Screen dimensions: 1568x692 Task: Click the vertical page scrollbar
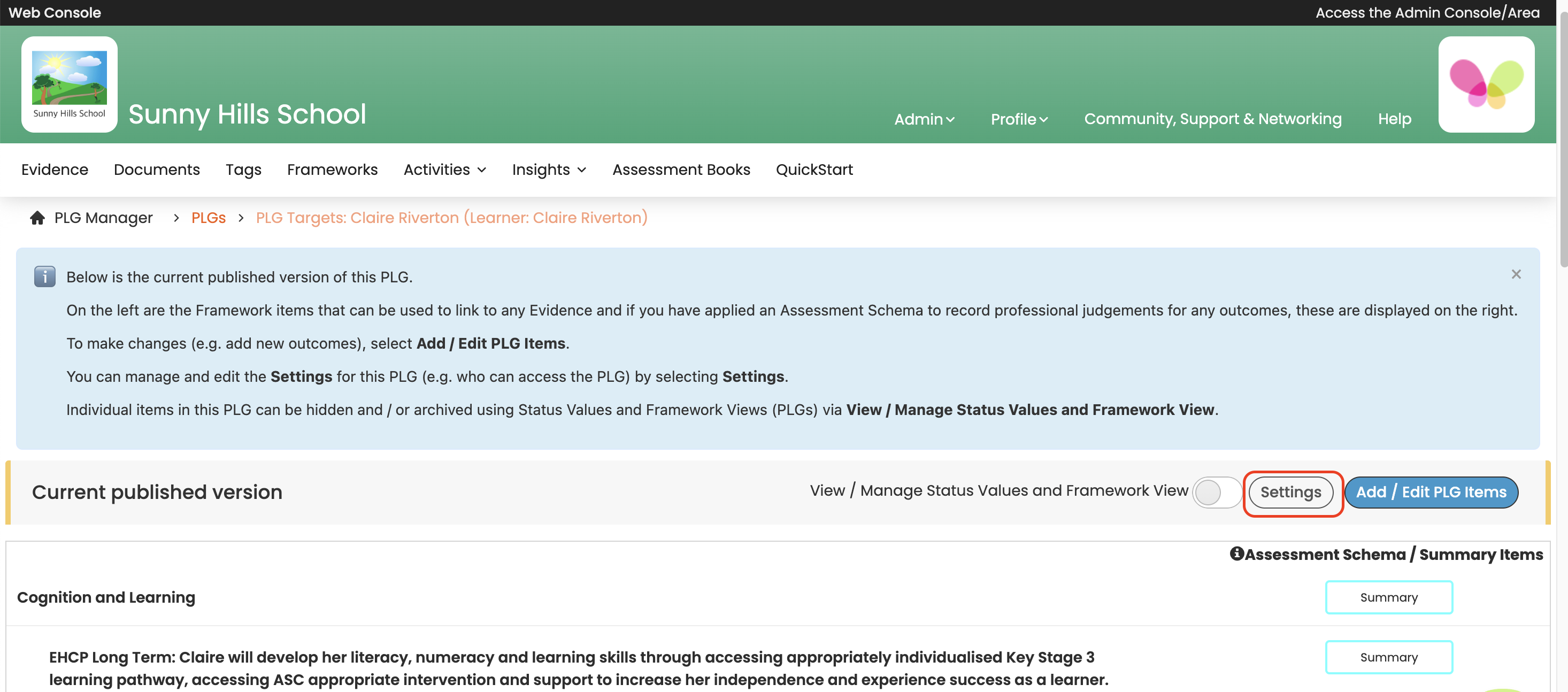pos(1563,140)
